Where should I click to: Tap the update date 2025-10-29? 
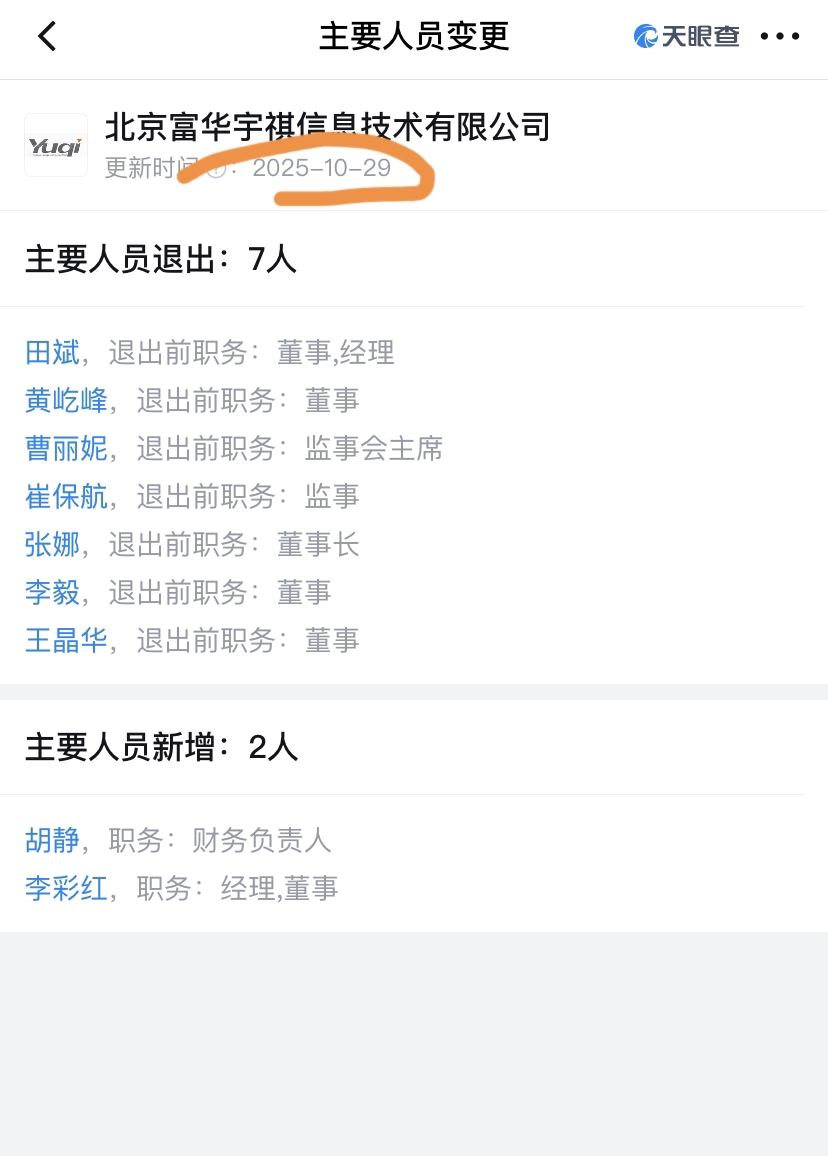tap(321, 168)
